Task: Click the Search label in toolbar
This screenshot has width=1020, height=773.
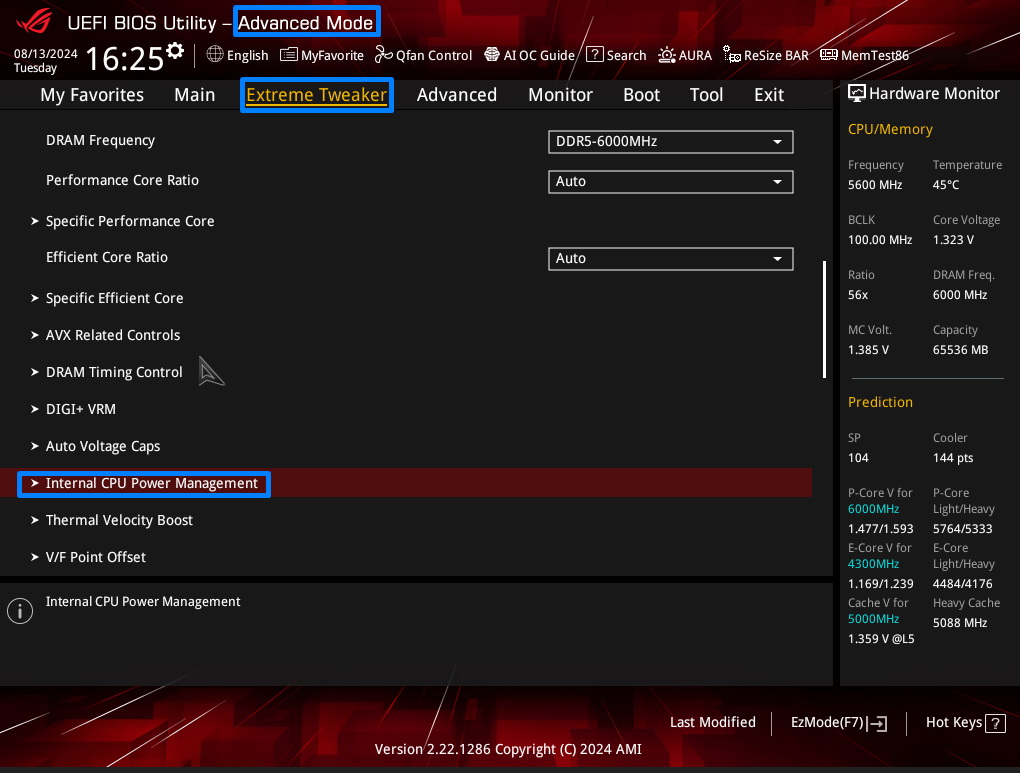Action: click(626, 55)
